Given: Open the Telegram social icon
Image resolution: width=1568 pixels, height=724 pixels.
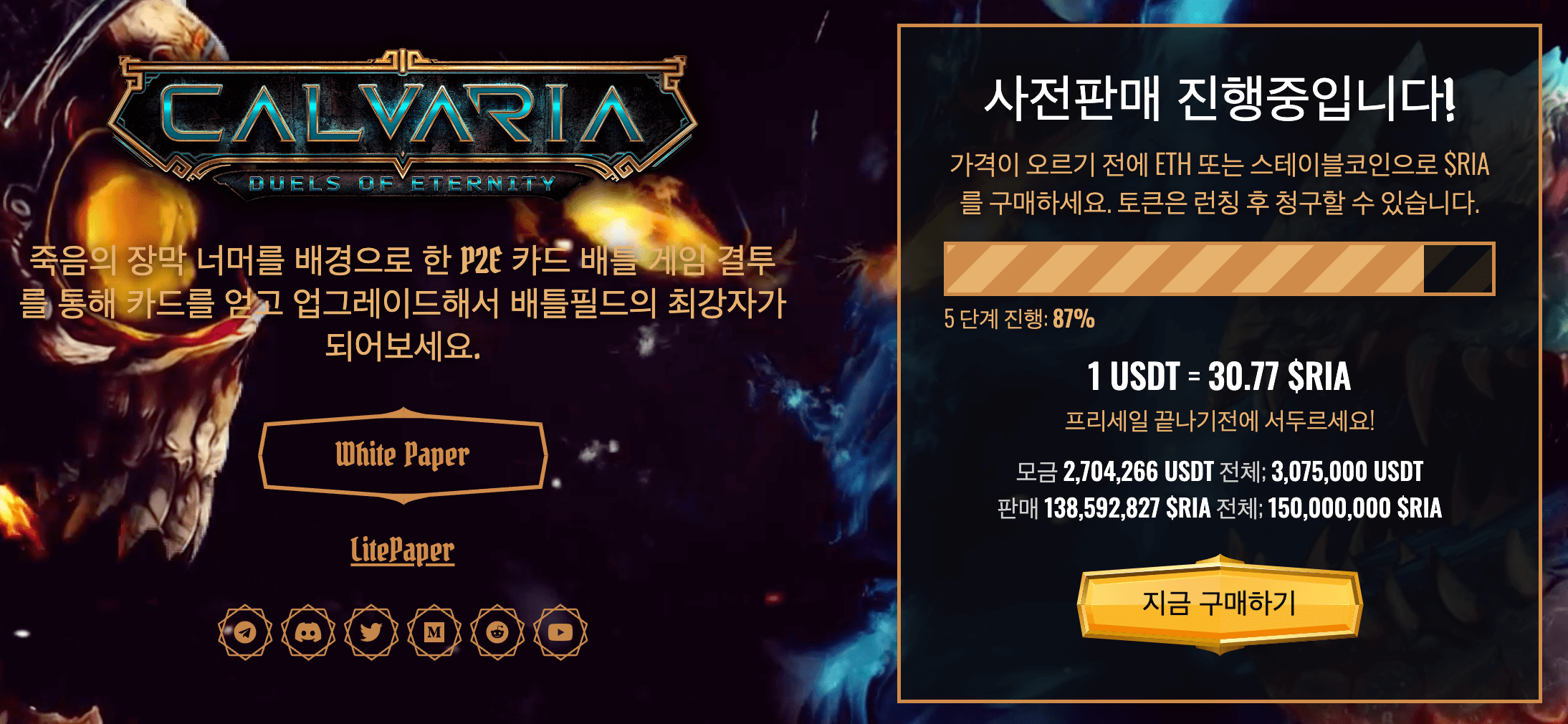Looking at the screenshot, I should tap(245, 632).
